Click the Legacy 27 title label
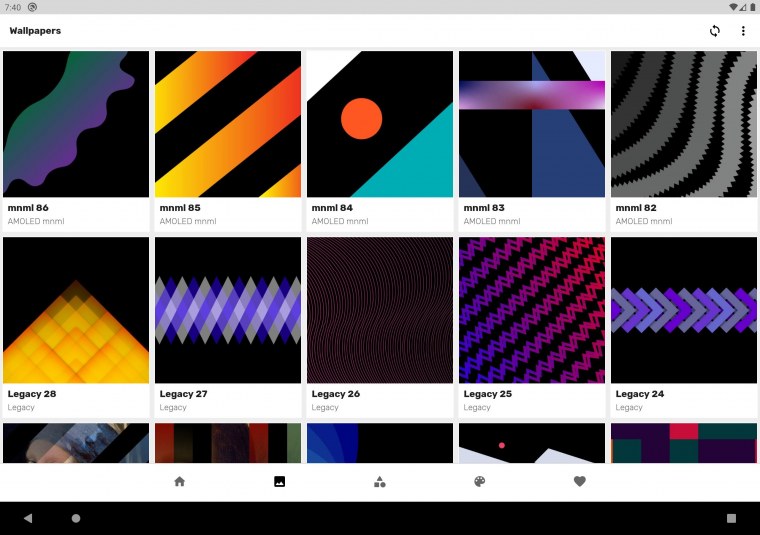Screen dimensions: 760x535 184,394
